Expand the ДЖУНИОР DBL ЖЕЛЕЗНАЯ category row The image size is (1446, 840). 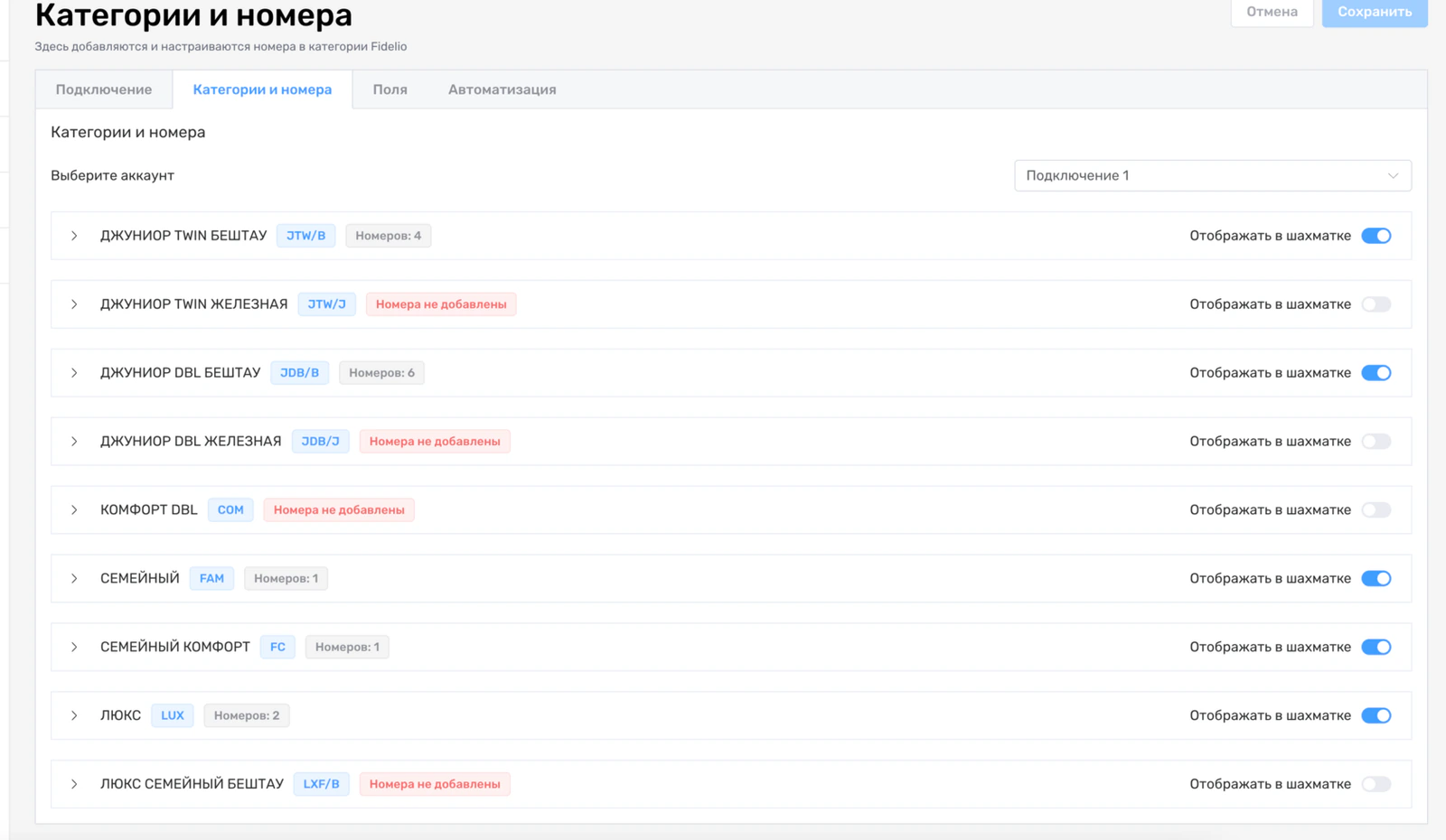(x=74, y=442)
